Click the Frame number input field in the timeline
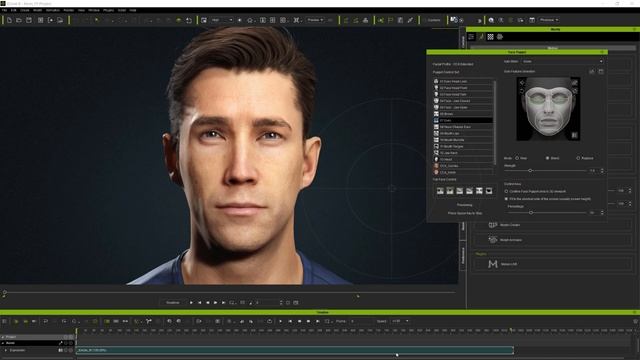This screenshot has width=640, height=360. pos(360,322)
